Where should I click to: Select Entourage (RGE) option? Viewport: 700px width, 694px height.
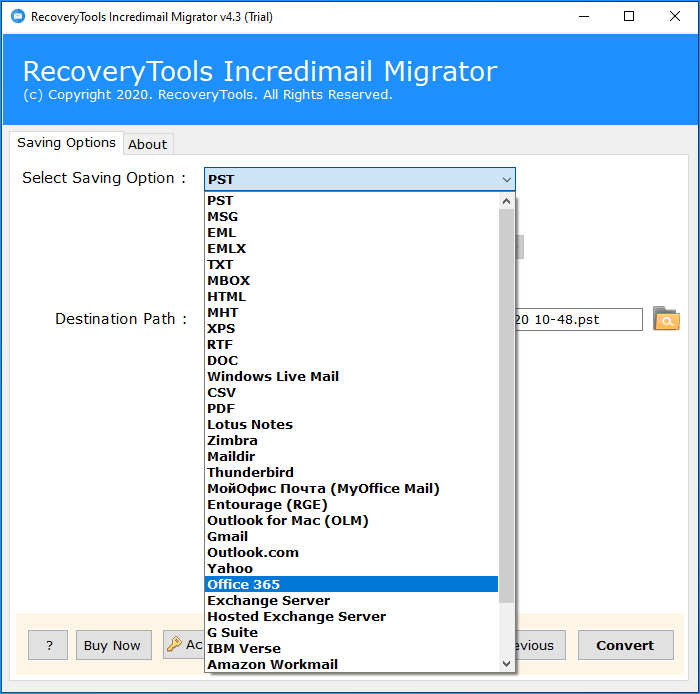[351, 505]
